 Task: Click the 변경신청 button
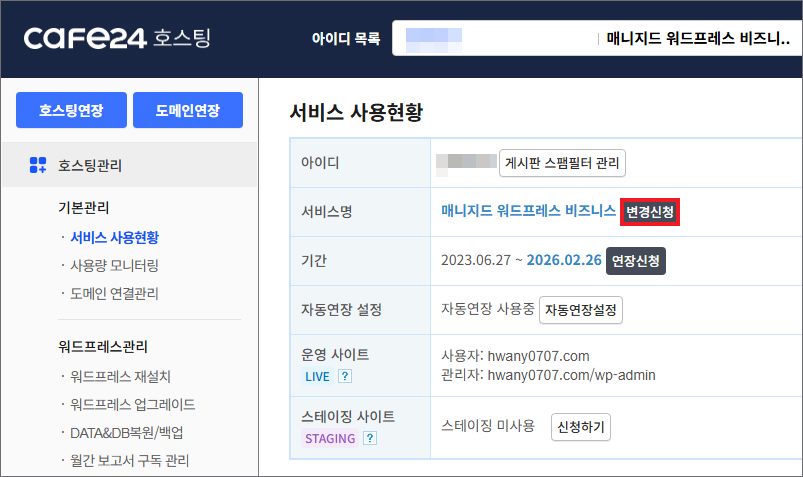click(650, 212)
